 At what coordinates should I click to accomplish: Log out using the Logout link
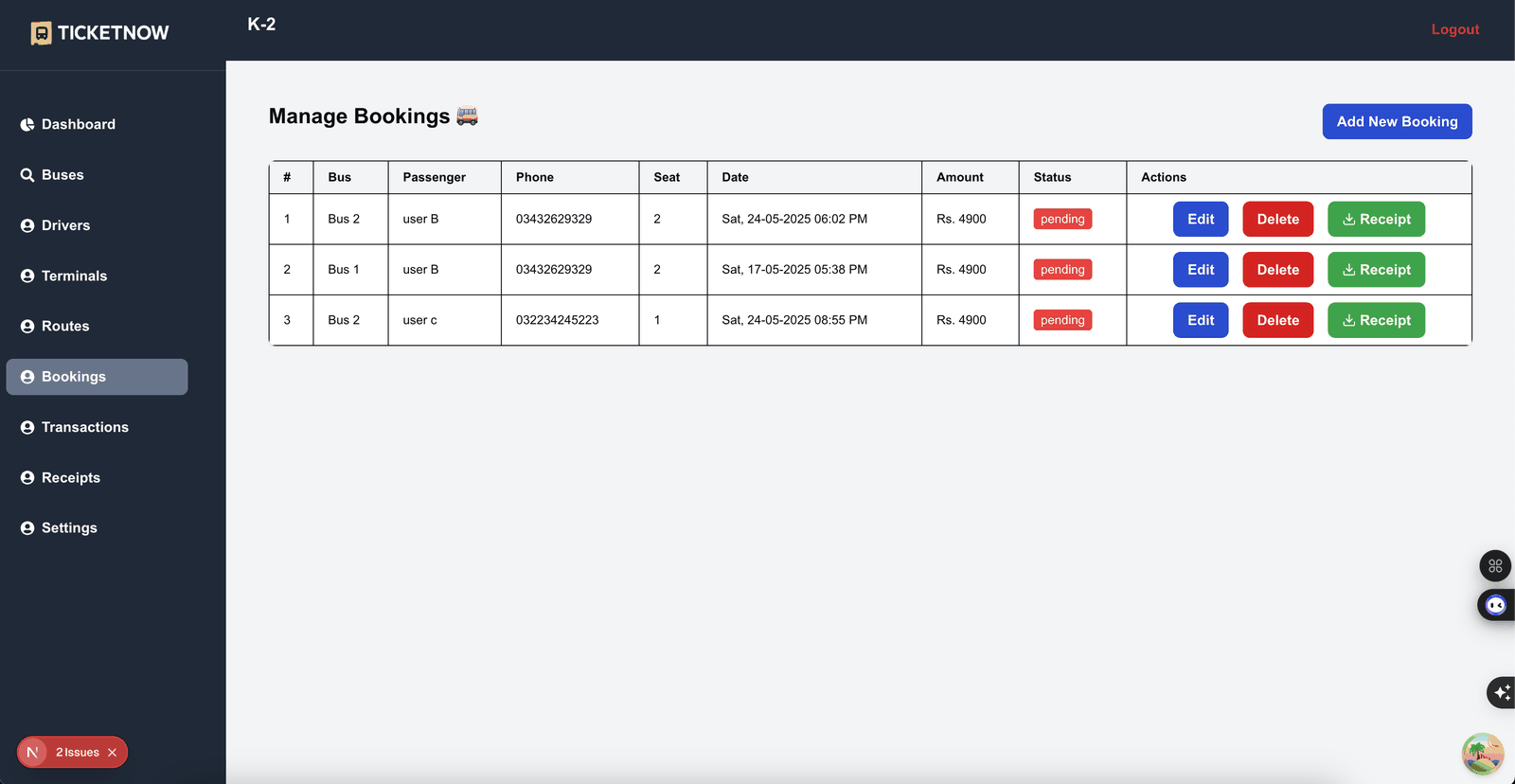pyautogui.click(x=1454, y=29)
